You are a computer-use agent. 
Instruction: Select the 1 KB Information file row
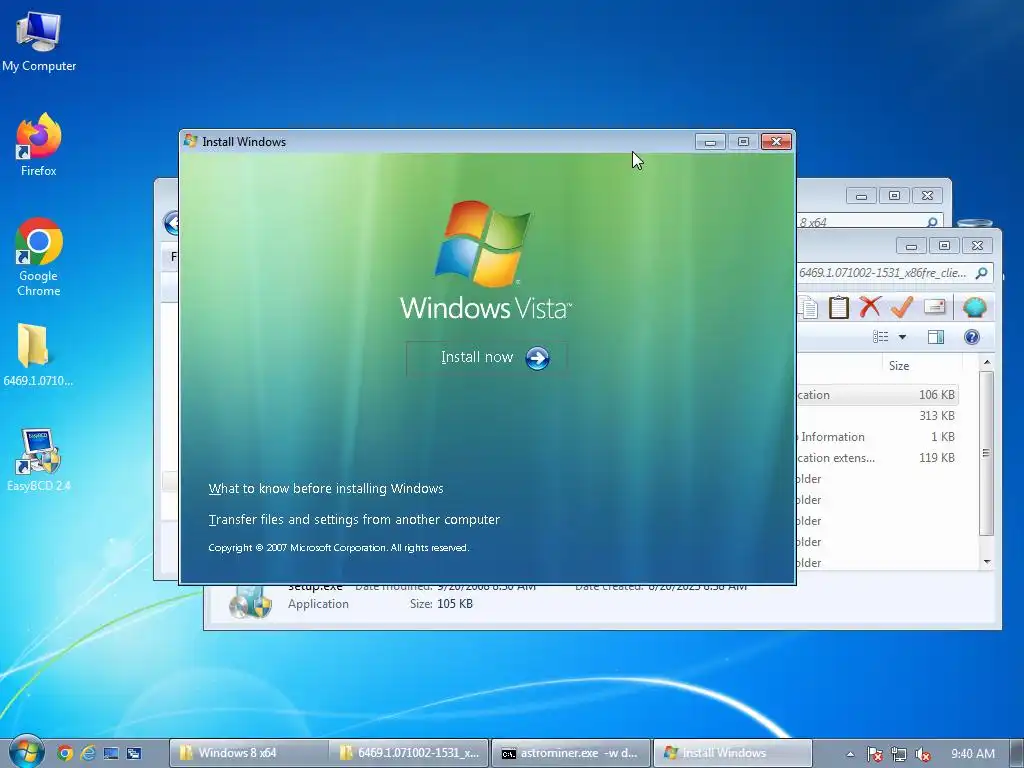(877, 437)
